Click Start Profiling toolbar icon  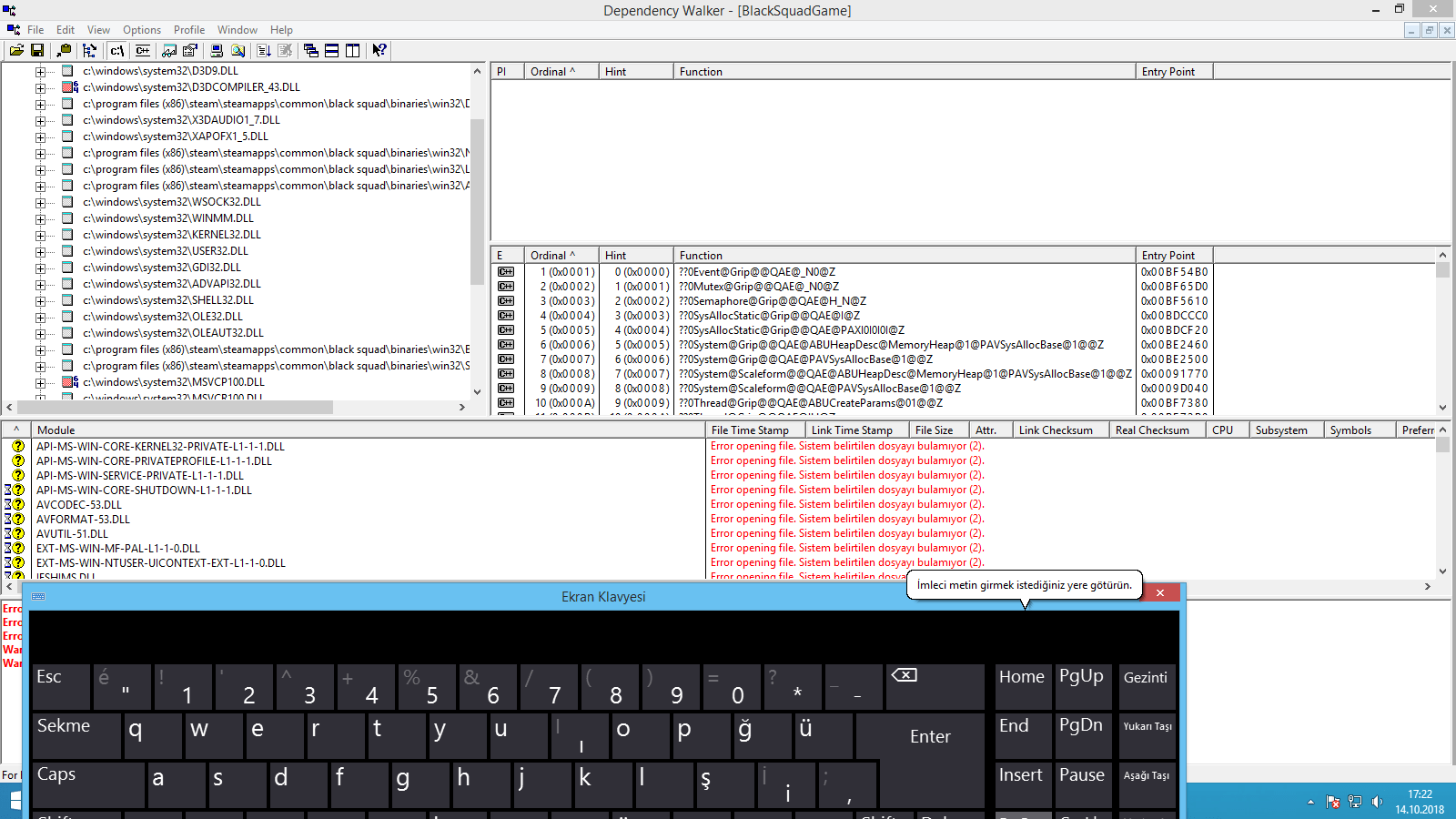(x=264, y=51)
